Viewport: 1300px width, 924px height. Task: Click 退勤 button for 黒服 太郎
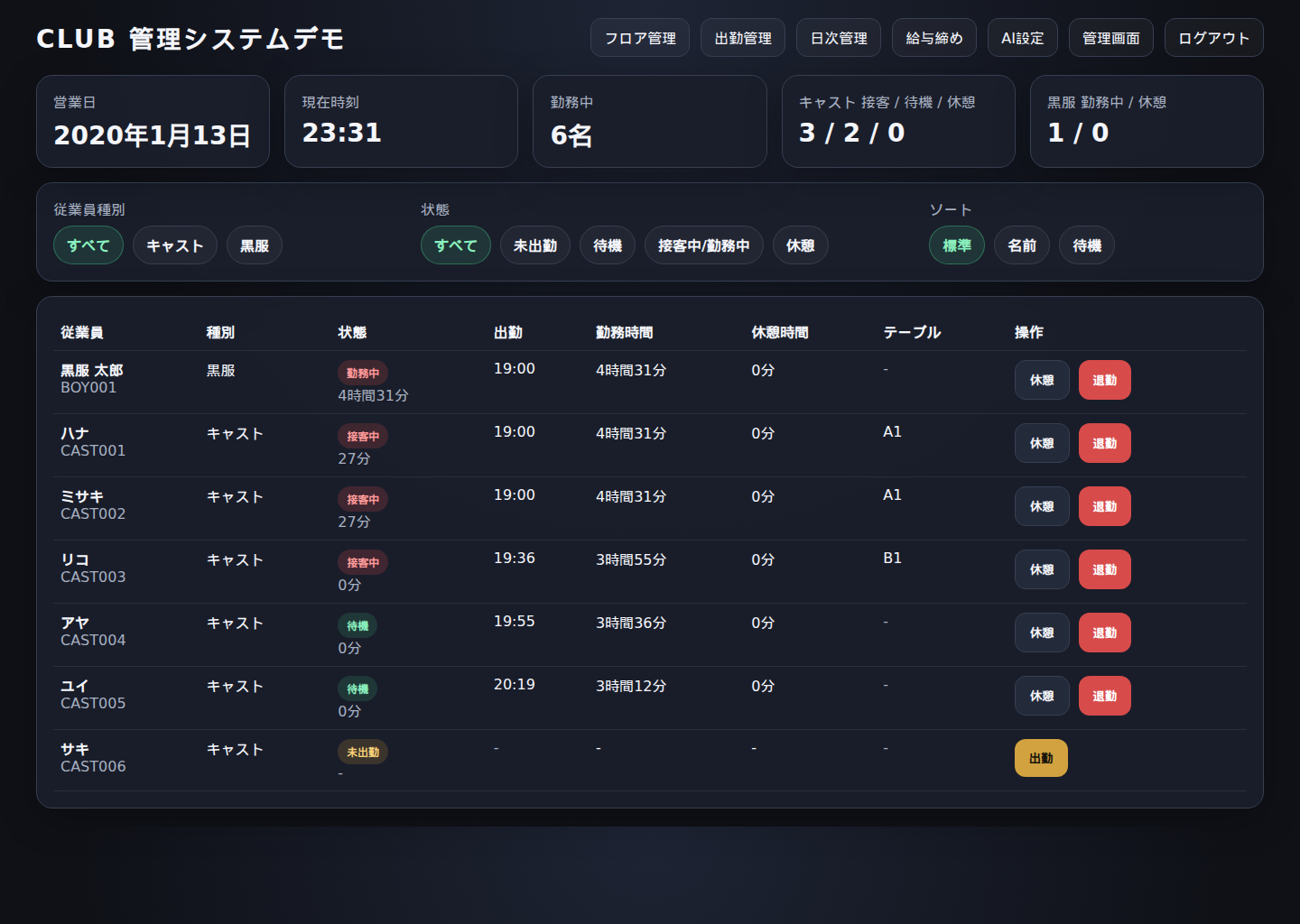tap(1105, 380)
